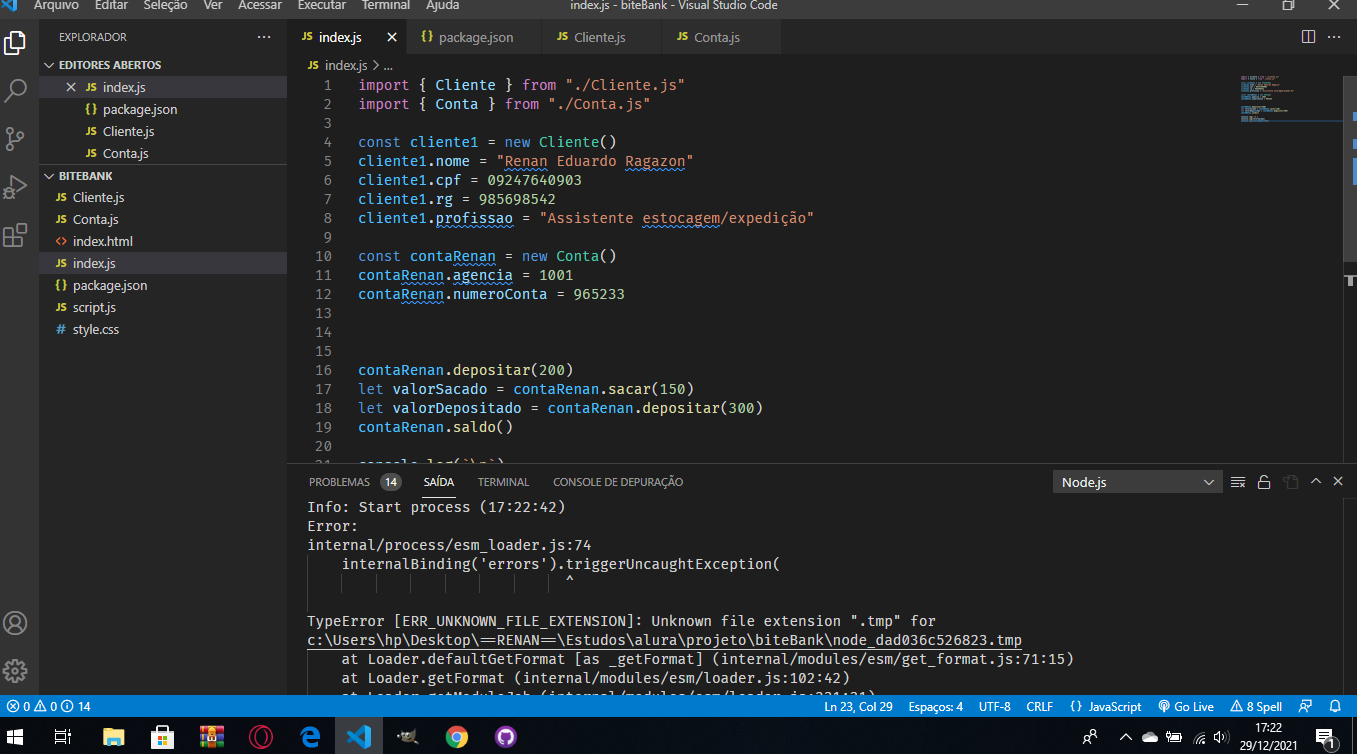
Task: Open File Explorer from taskbar
Action: tap(113, 737)
